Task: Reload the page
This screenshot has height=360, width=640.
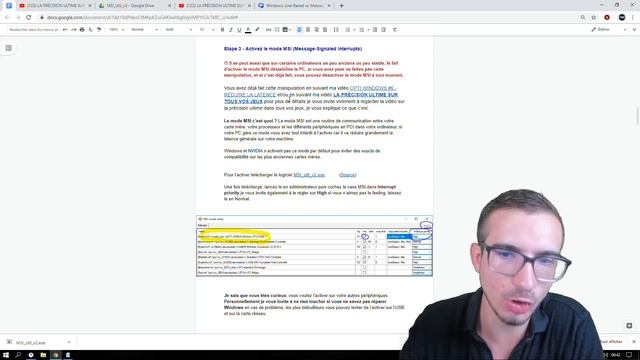Action: coord(29,18)
